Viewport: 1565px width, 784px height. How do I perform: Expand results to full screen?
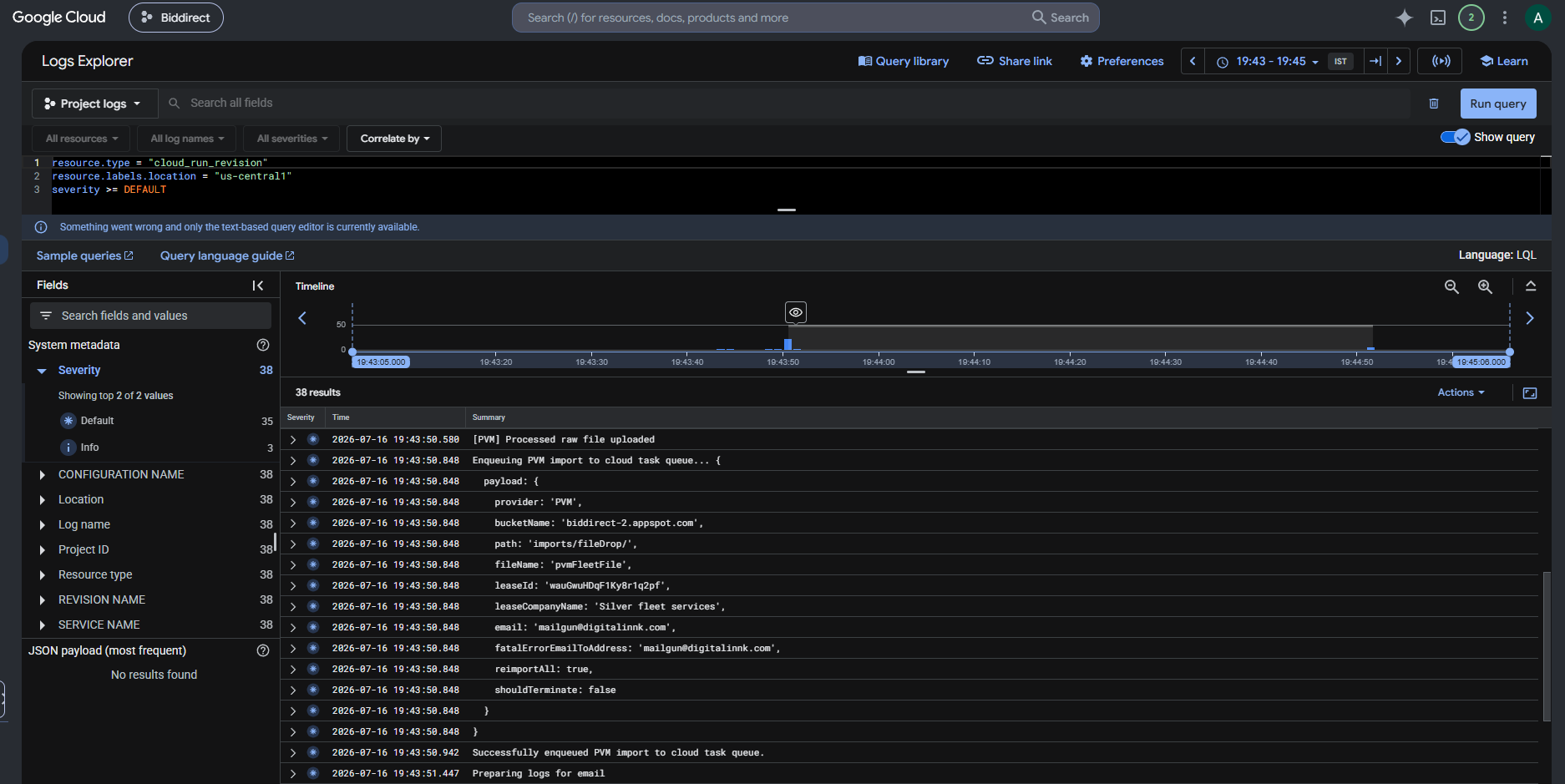pyautogui.click(x=1530, y=393)
